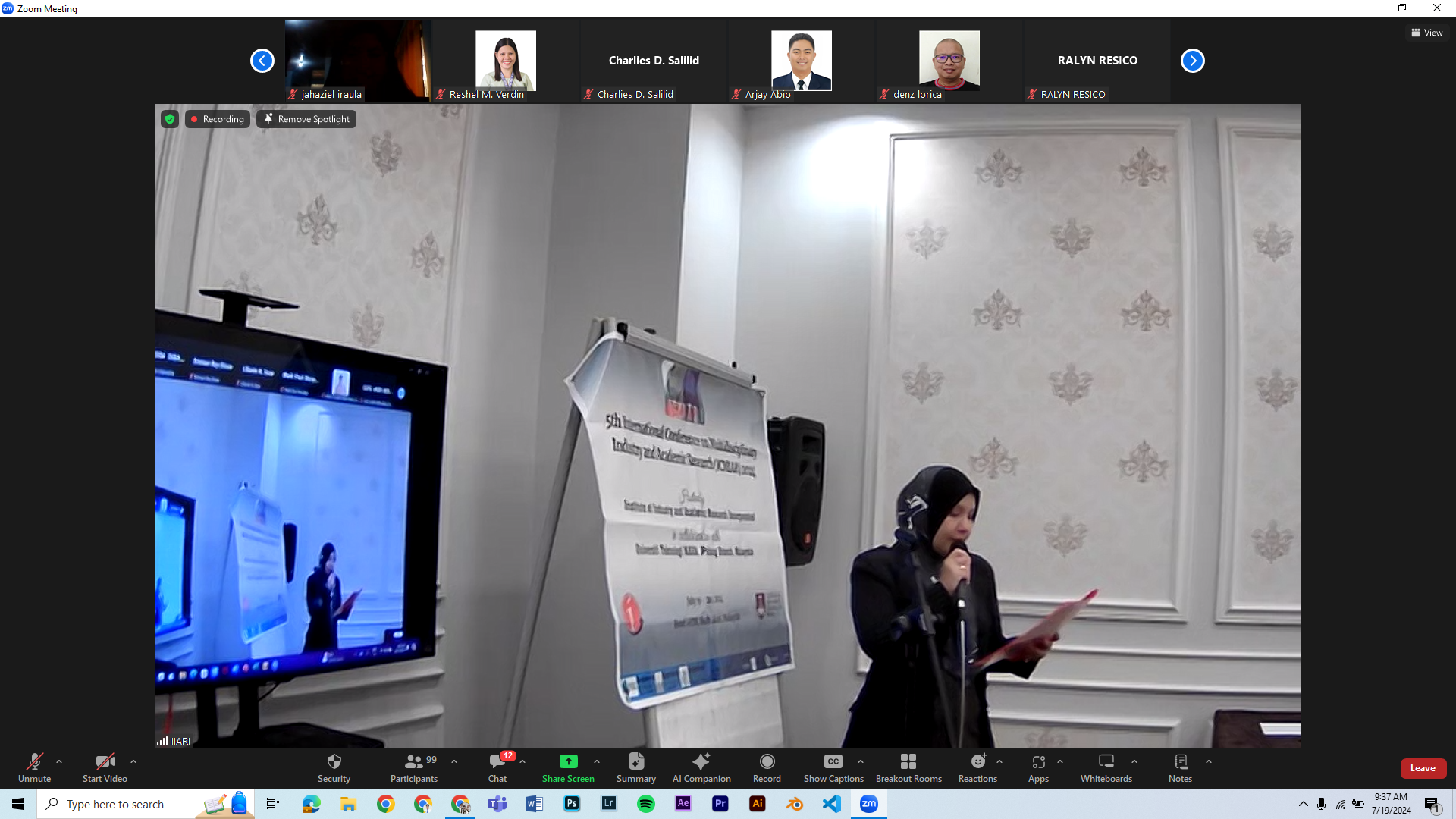Click the Remove Spotlight button

(x=306, y=119)
